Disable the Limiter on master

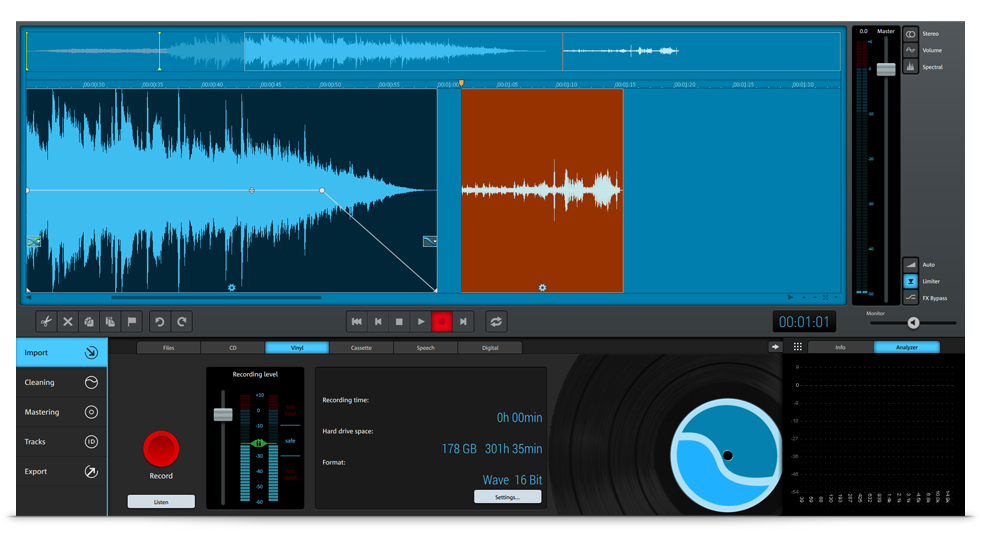point(911,282)
